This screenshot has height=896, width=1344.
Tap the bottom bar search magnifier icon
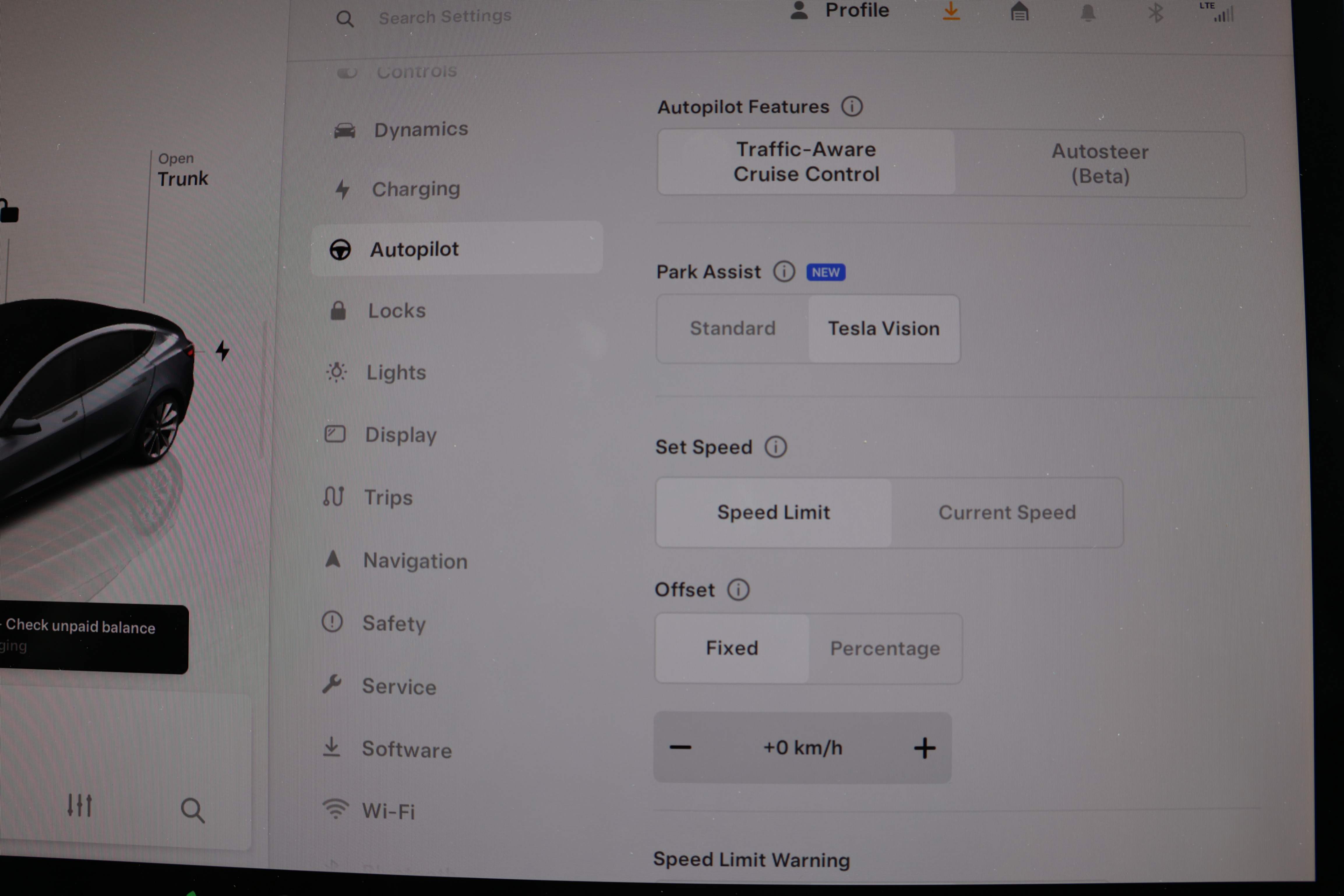(193, 810)
